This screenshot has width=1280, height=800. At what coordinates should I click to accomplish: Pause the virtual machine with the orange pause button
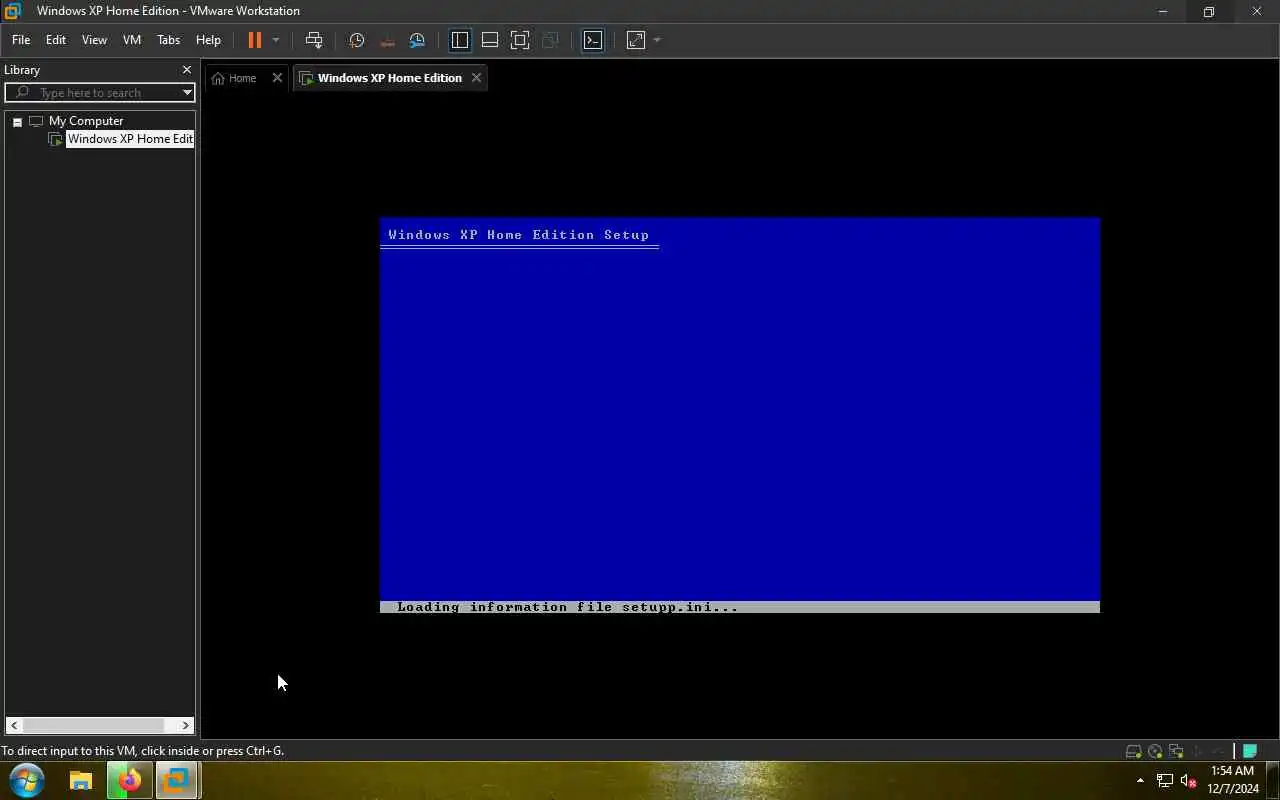pos(254,40)
